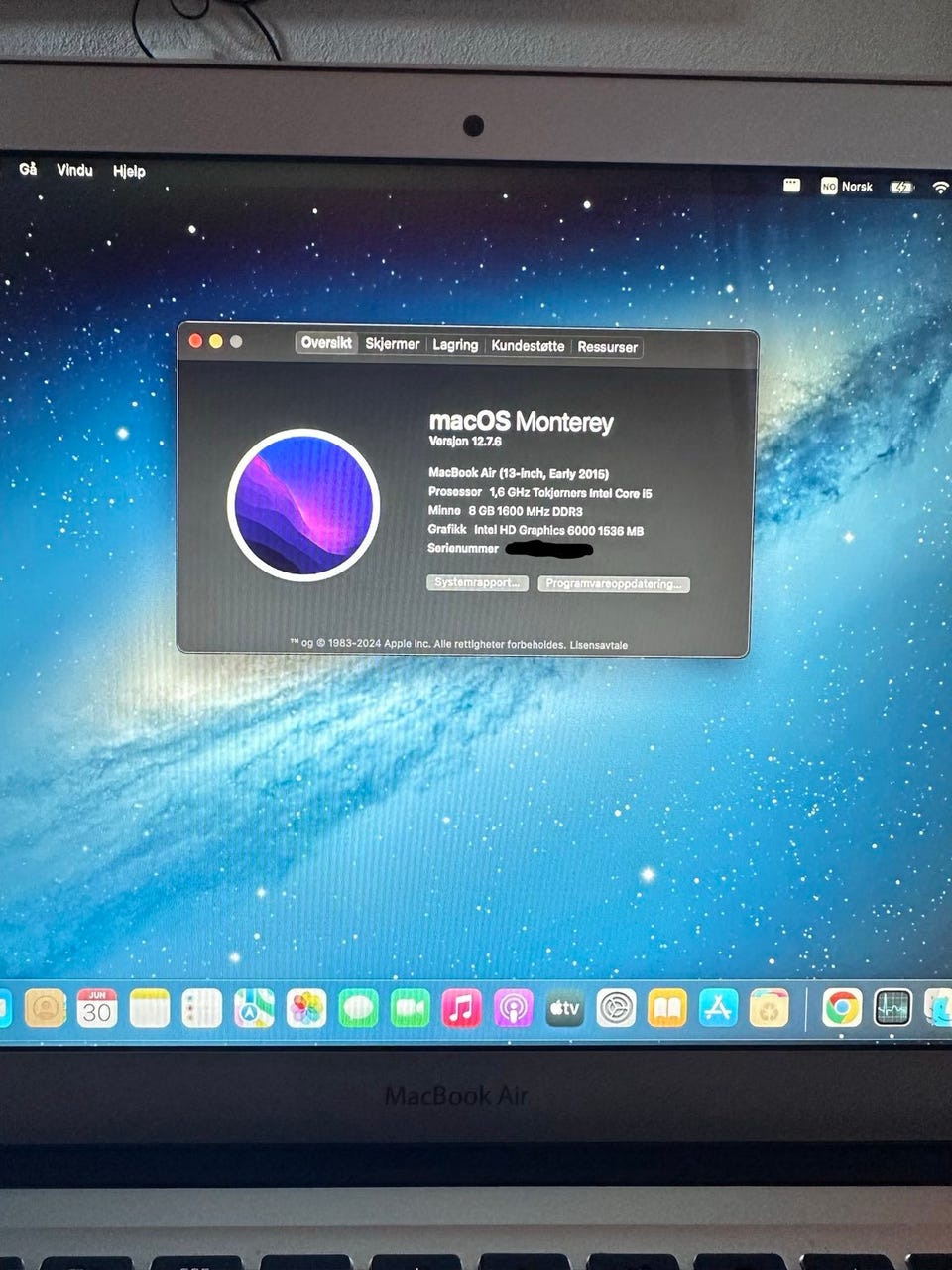Launch the Notes app from the dock
Image resolution: width=952 pixels, height=1270 pixels.
(150, 1009)
